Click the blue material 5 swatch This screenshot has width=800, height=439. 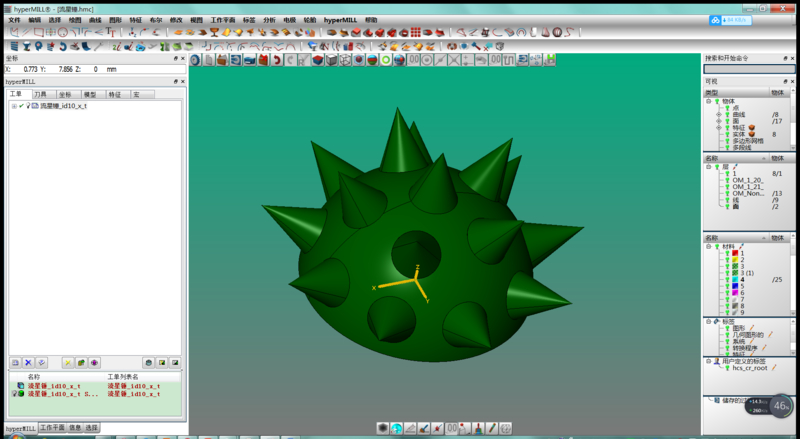tap(735, 286)
